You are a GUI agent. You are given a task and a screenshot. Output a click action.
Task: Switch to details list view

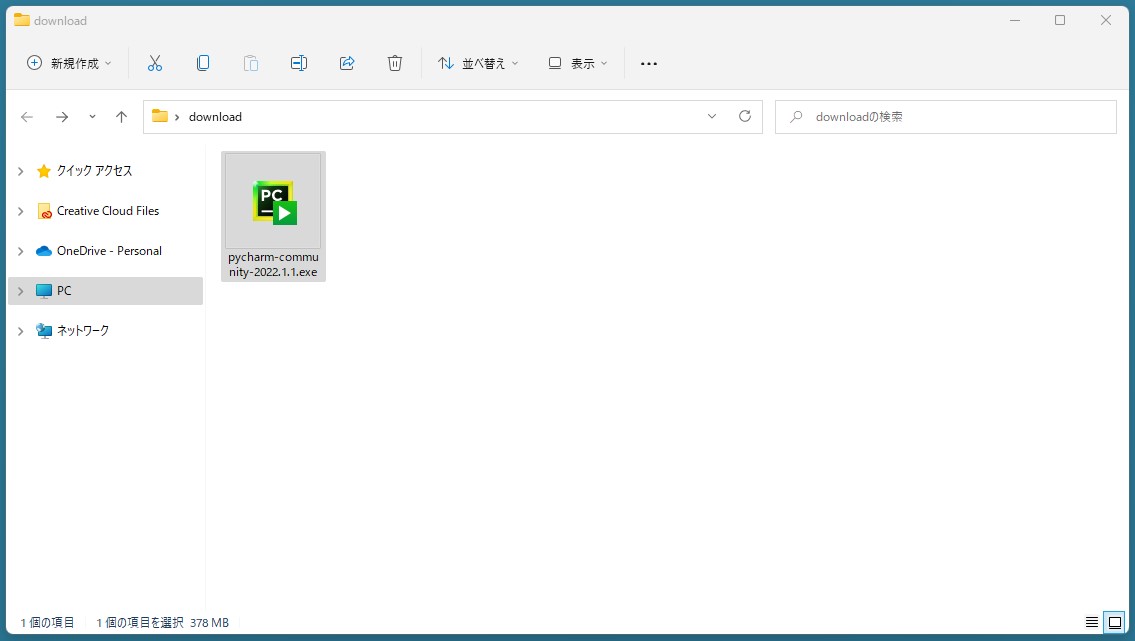click(x=1092, y=622)
